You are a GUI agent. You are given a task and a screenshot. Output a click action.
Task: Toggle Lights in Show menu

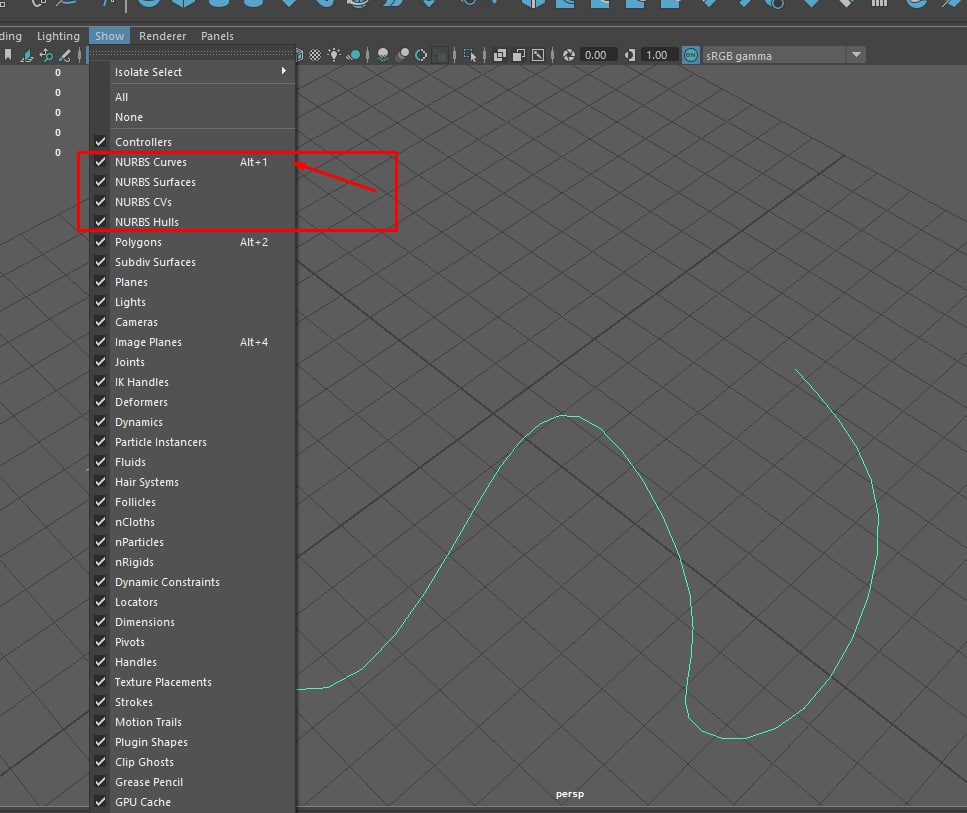tap(192, 302)
